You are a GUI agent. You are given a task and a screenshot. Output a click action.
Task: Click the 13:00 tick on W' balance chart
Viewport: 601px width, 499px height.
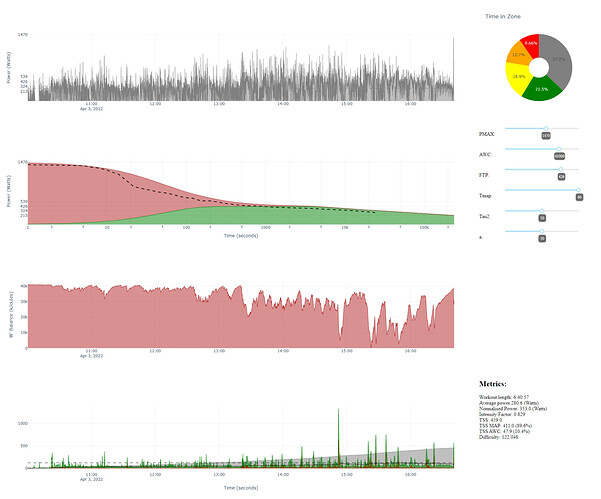[219, 351]
